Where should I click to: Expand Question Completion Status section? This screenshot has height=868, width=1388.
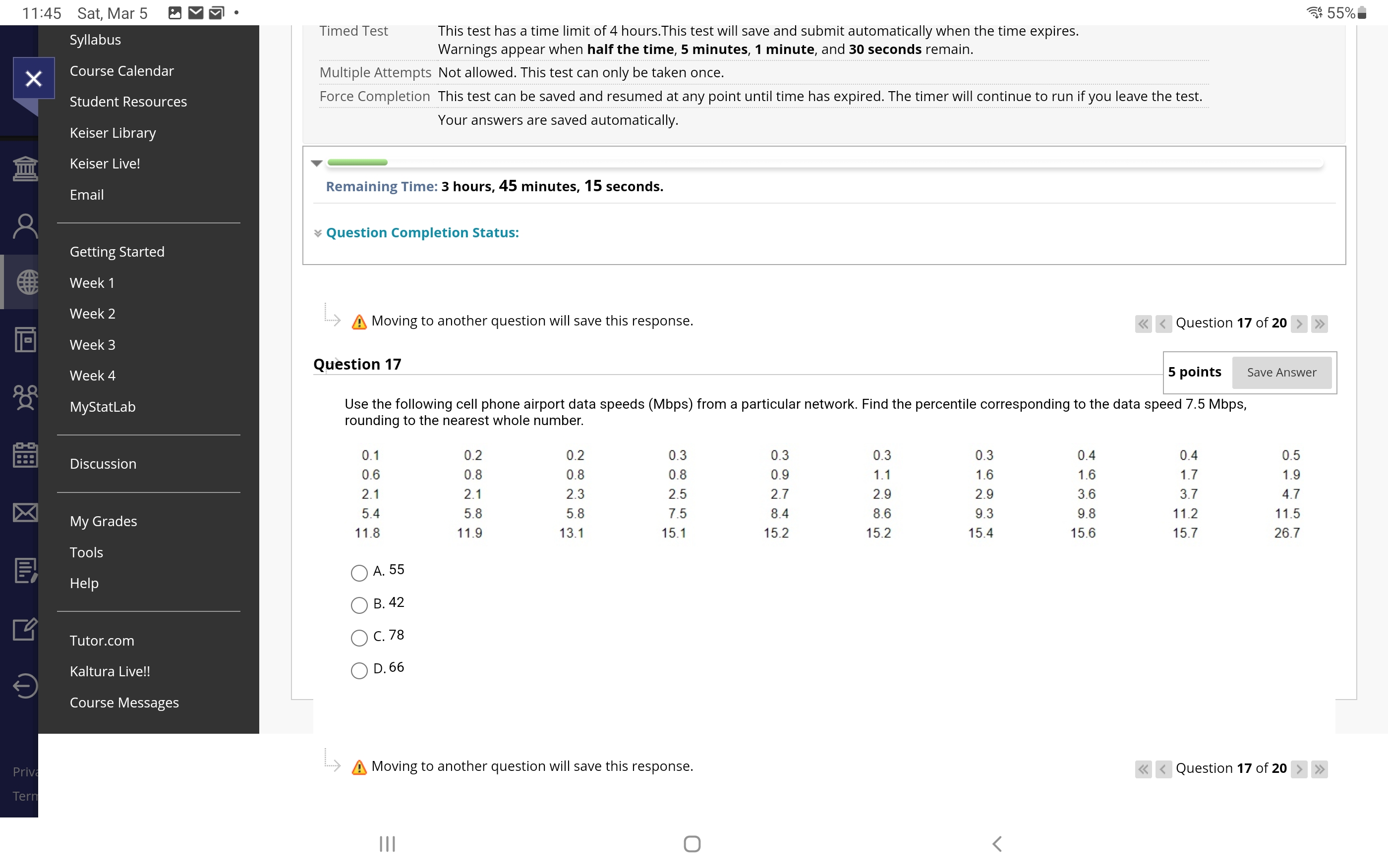click(x=421, y=232)
